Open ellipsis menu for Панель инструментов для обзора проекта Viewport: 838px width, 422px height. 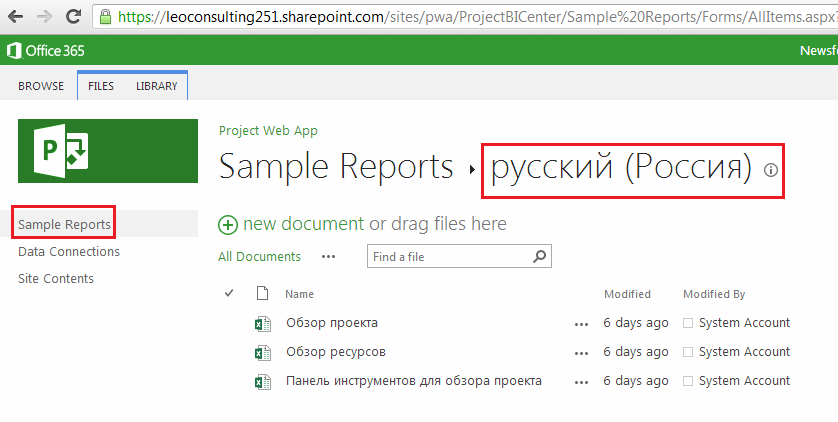click(x=581, y=382)
